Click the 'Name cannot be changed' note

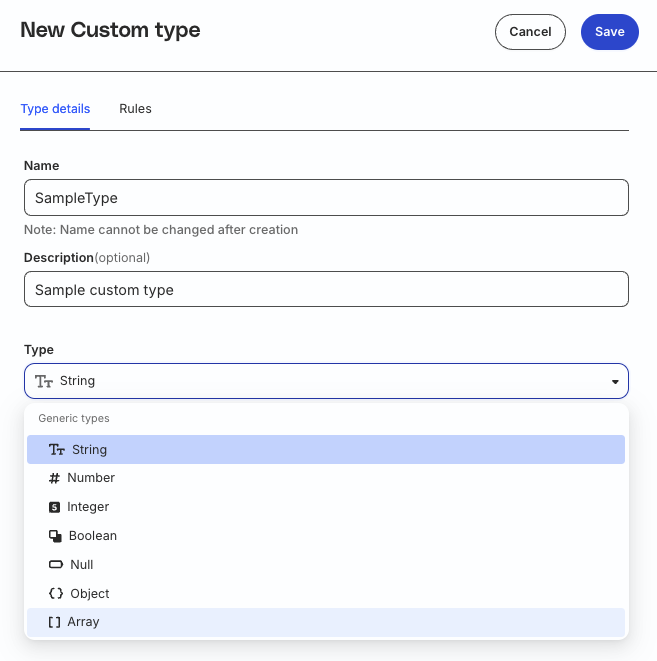tap(161, 230)
